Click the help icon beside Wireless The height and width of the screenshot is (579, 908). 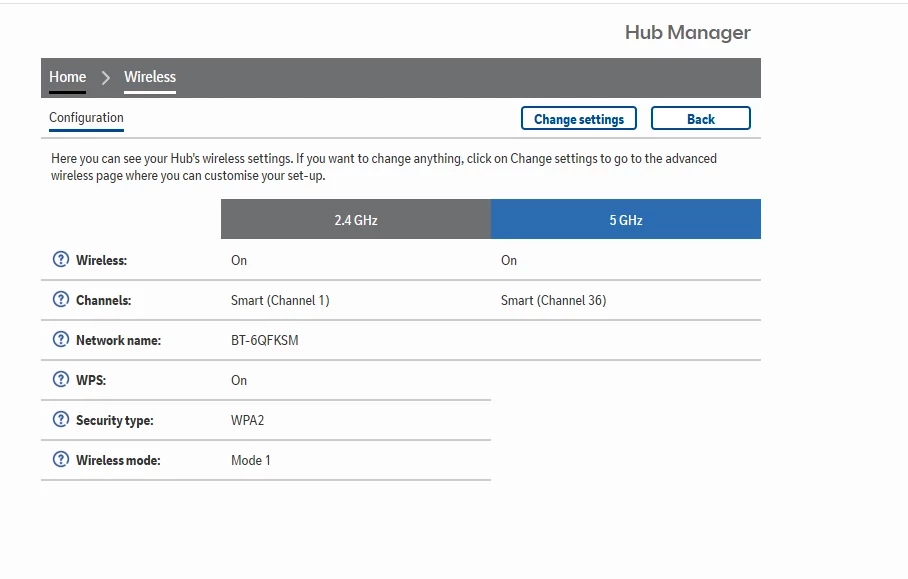60,260
